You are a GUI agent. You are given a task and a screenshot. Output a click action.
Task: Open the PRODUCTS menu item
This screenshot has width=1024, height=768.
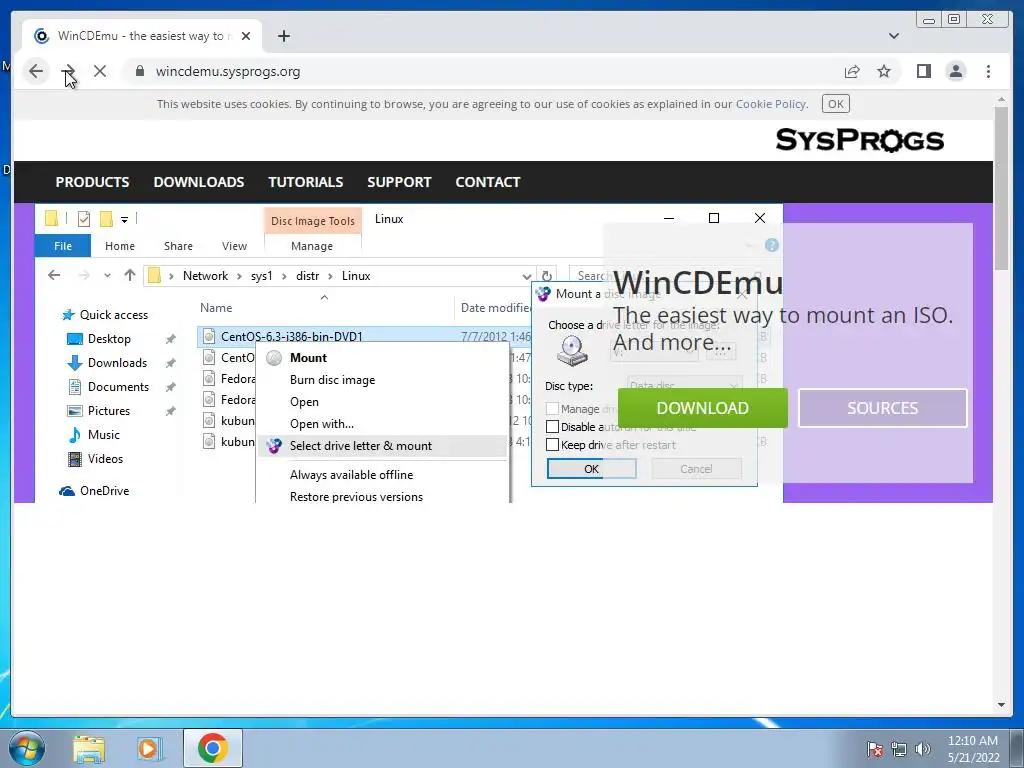point(92,182)
